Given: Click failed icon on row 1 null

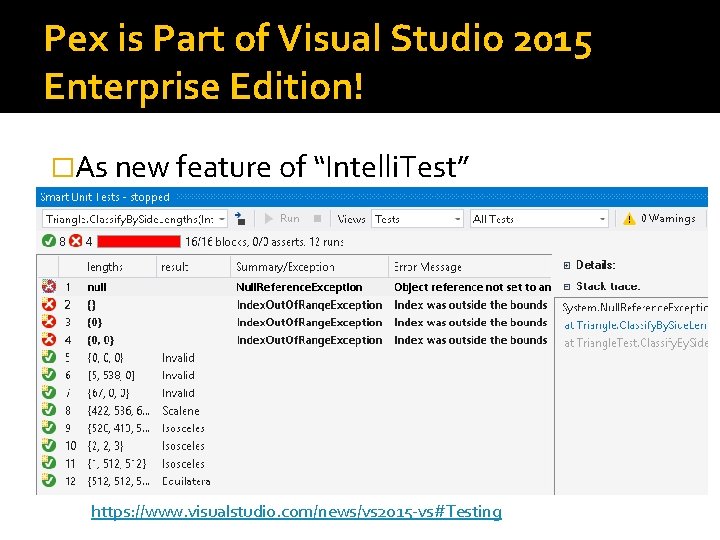Looking at the screenshot, I should click(49, 287).
